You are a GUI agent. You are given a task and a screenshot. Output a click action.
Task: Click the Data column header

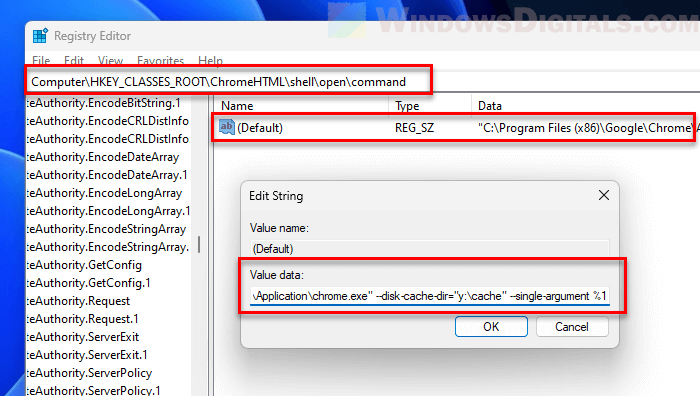tap(490, 106)
